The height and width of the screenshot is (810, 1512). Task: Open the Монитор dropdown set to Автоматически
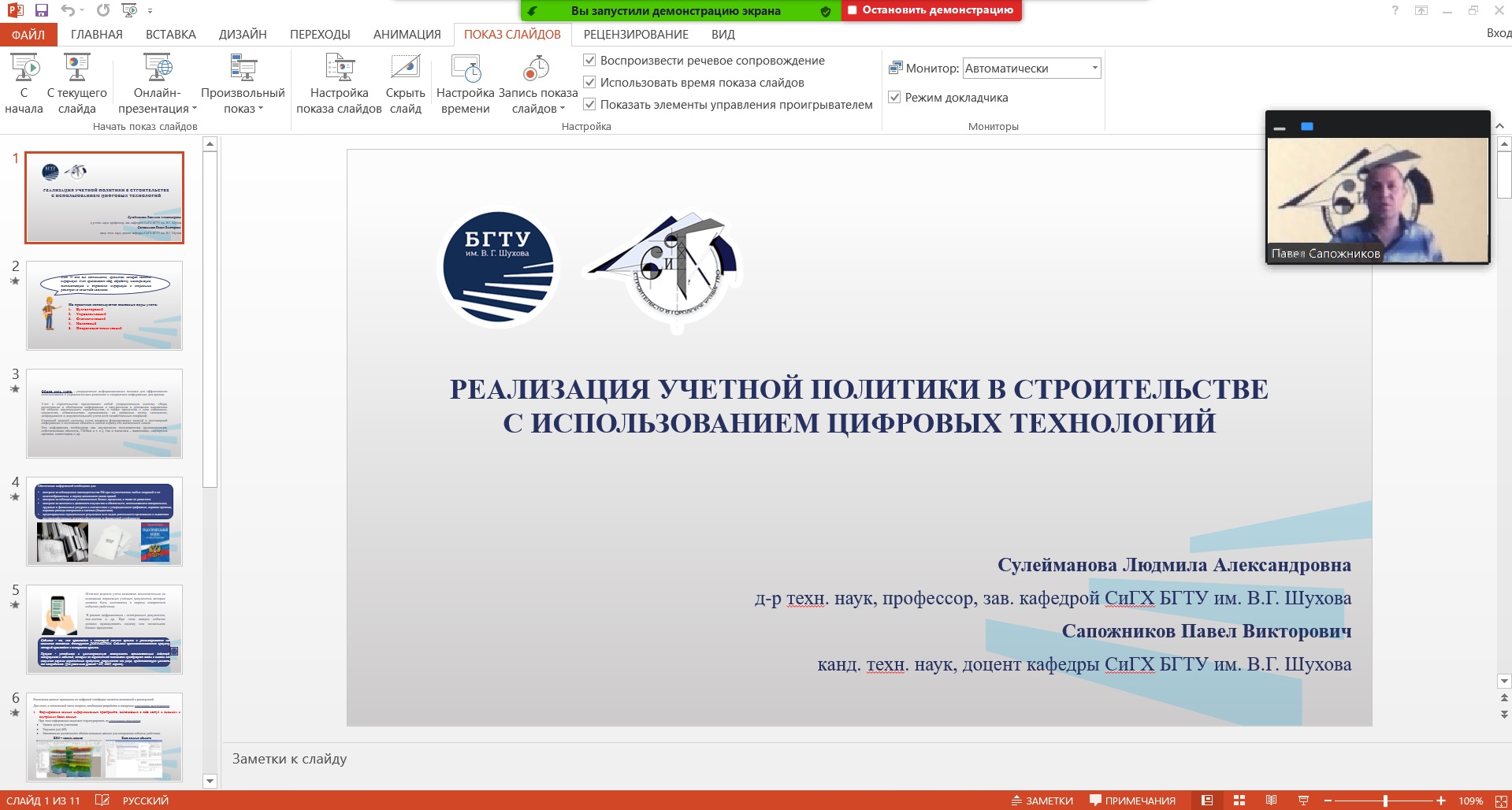click(x=1031, y=68)
